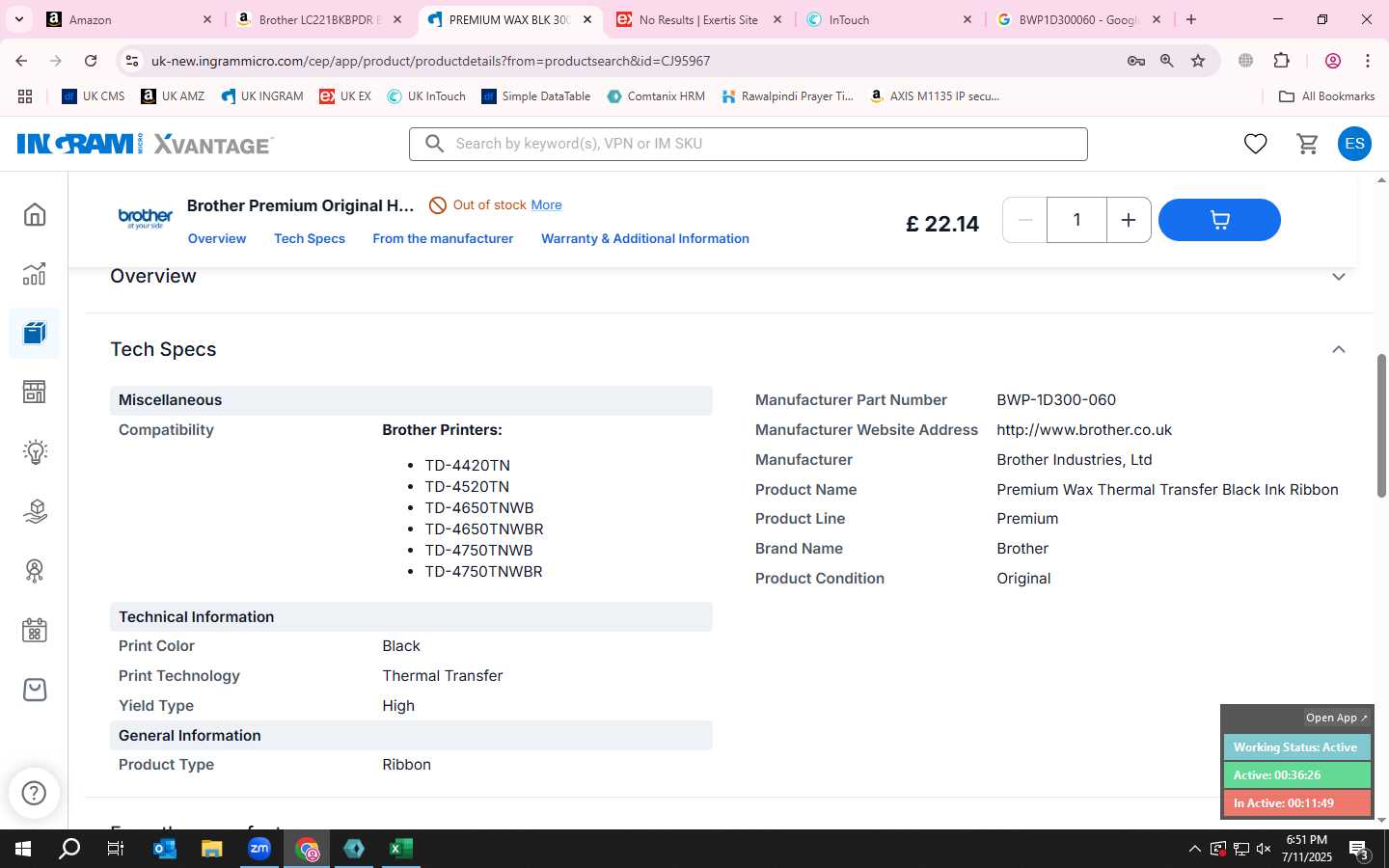Open the lightbulb insights sidebar icon
The image size is (1389, 868).
click(35, 451)
